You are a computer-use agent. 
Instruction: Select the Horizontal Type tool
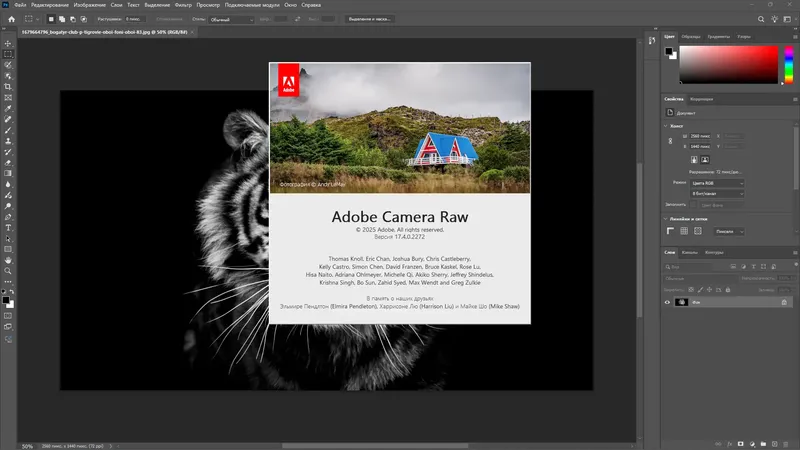tap(8, 227)
